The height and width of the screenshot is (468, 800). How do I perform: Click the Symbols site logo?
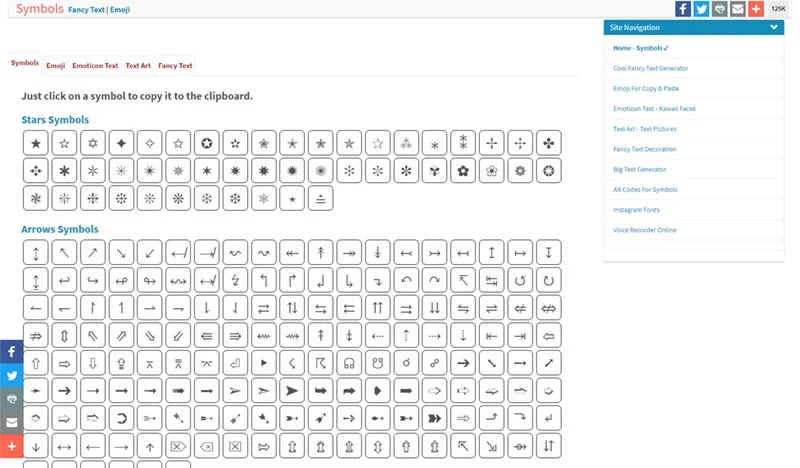coord(40,9)
